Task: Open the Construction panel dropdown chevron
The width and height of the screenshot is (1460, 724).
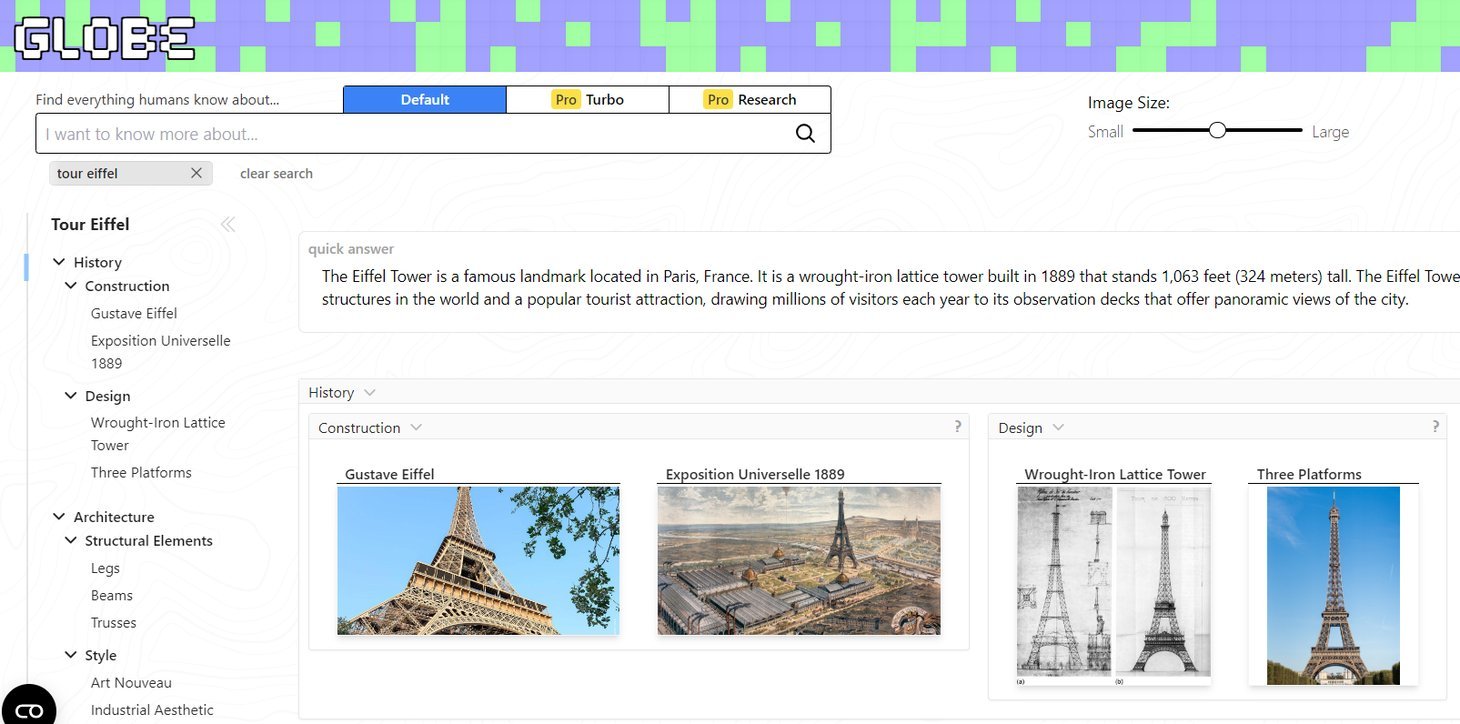Action: (416, 428)
